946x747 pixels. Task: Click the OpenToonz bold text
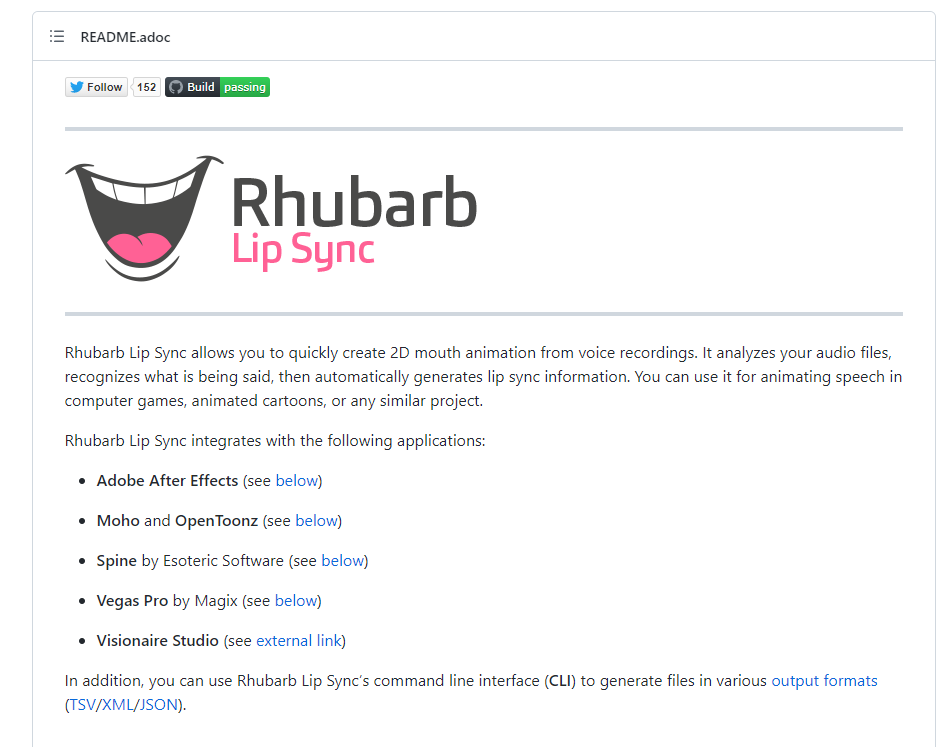pos(217,521)
